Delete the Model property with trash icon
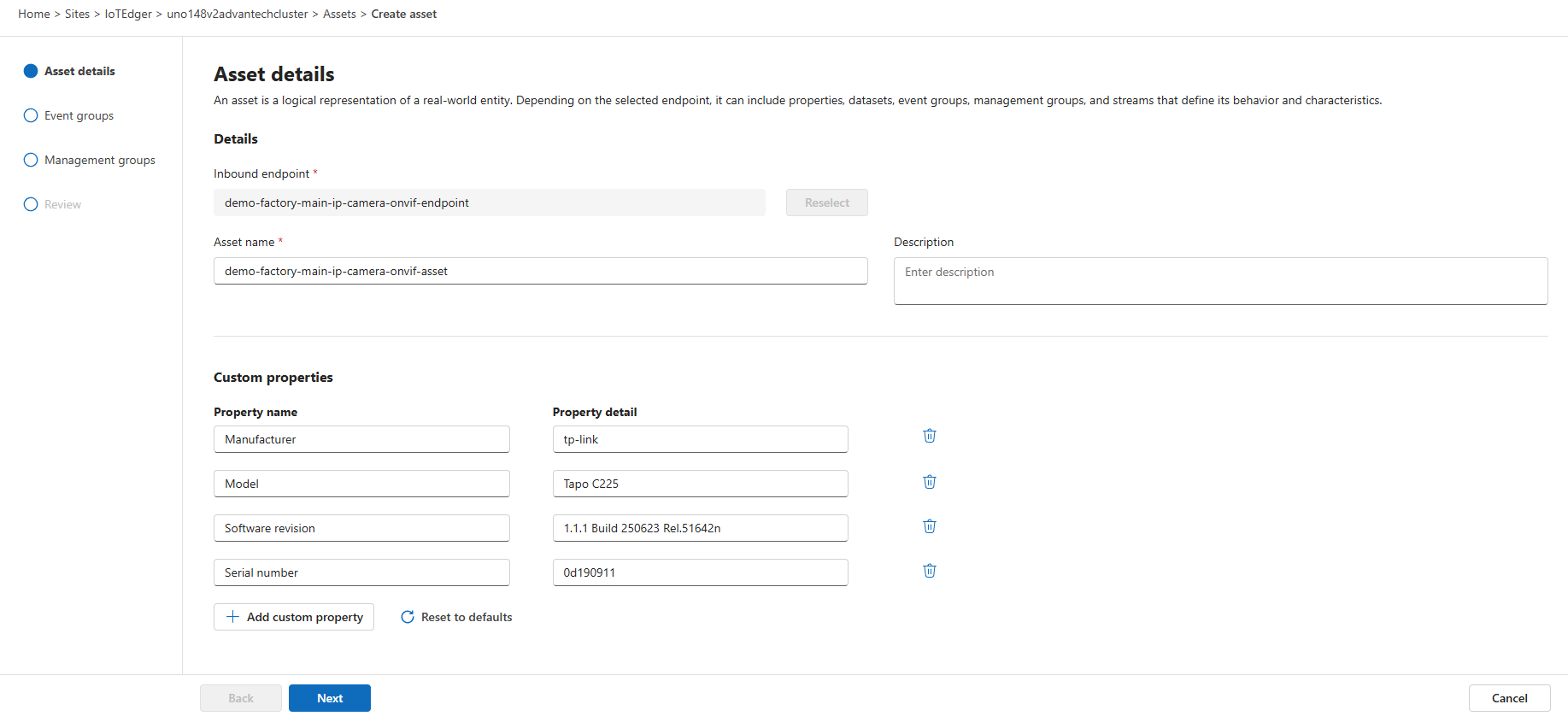The image size is (1568, 722). pyautogui.click(x=930, y=482)
